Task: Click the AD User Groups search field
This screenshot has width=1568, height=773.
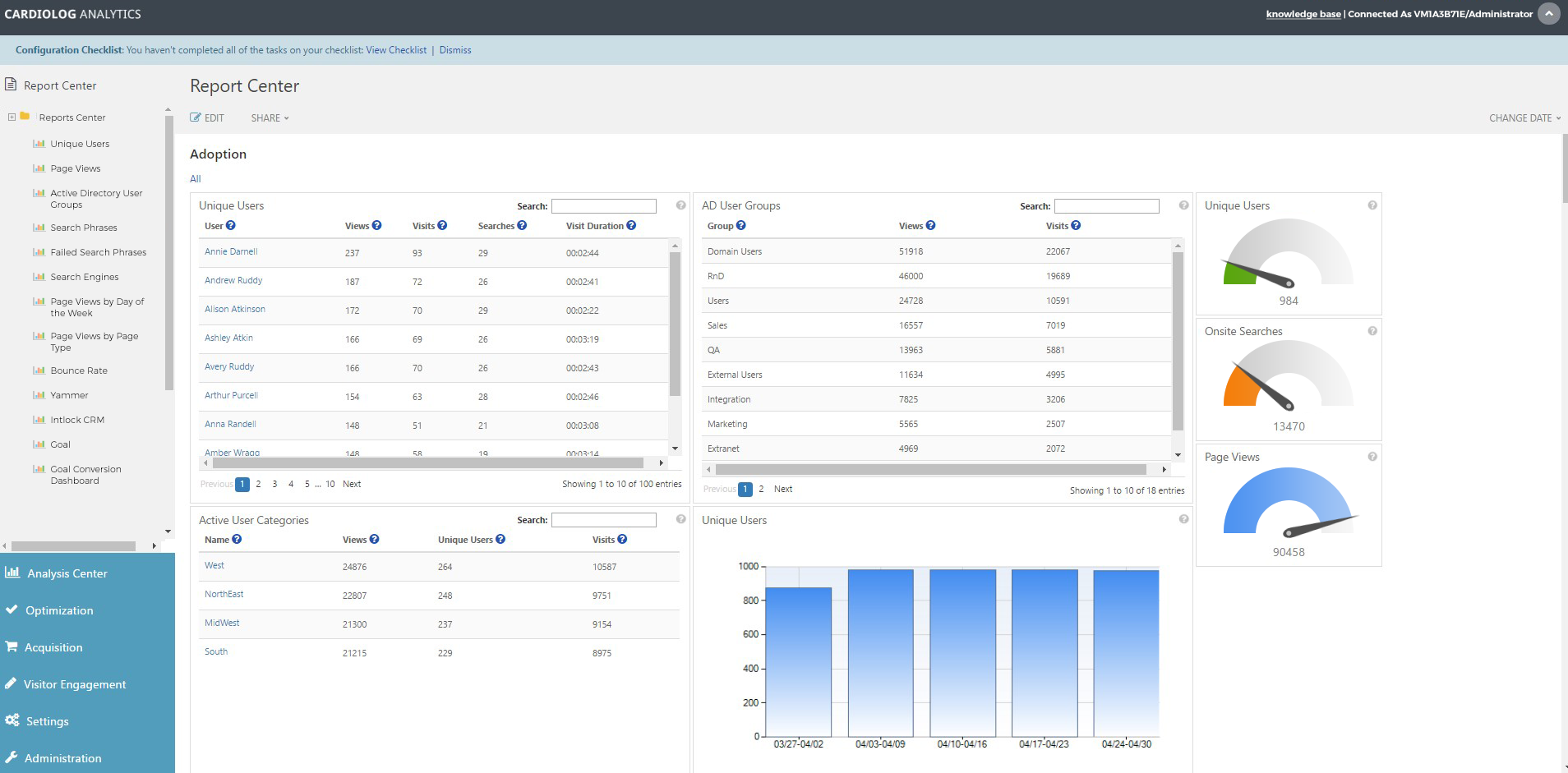Action: (1107, 206)
